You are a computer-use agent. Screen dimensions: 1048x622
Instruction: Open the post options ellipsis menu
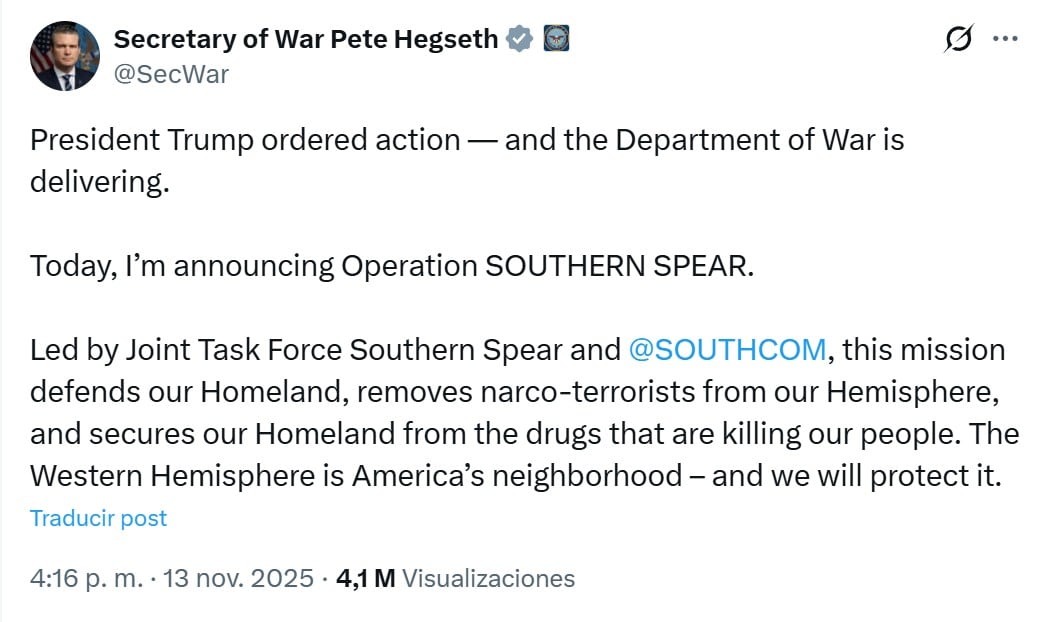coord(1004,38)
